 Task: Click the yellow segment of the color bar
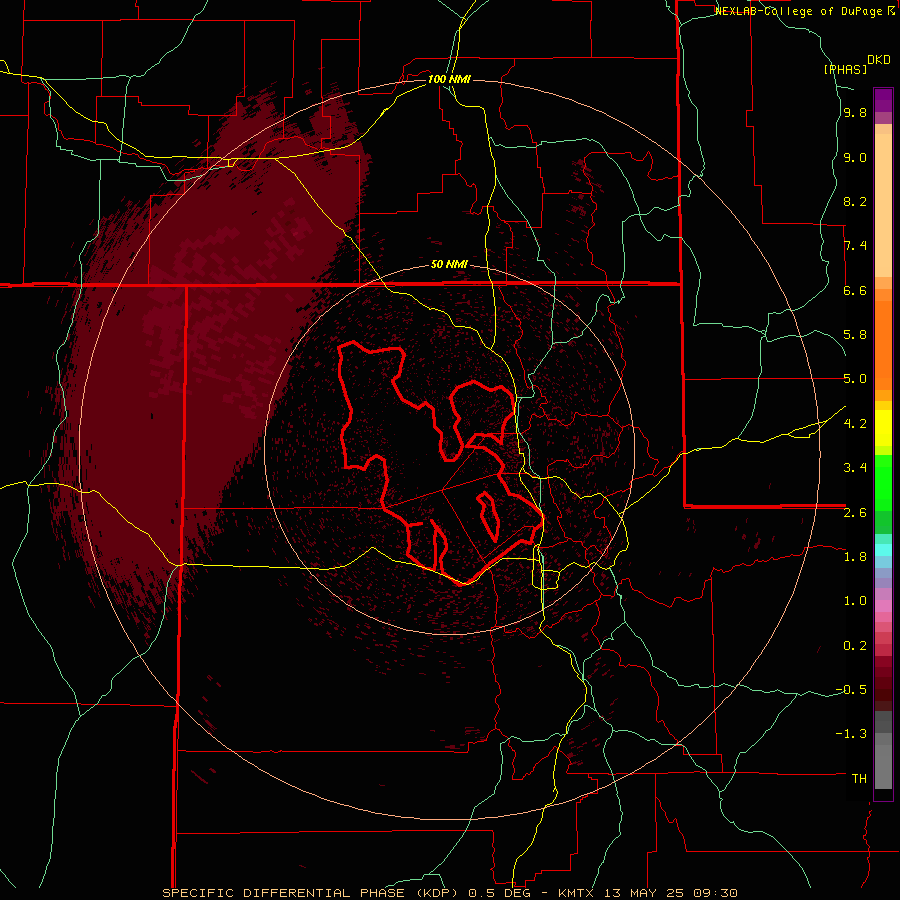coord(883,428)
